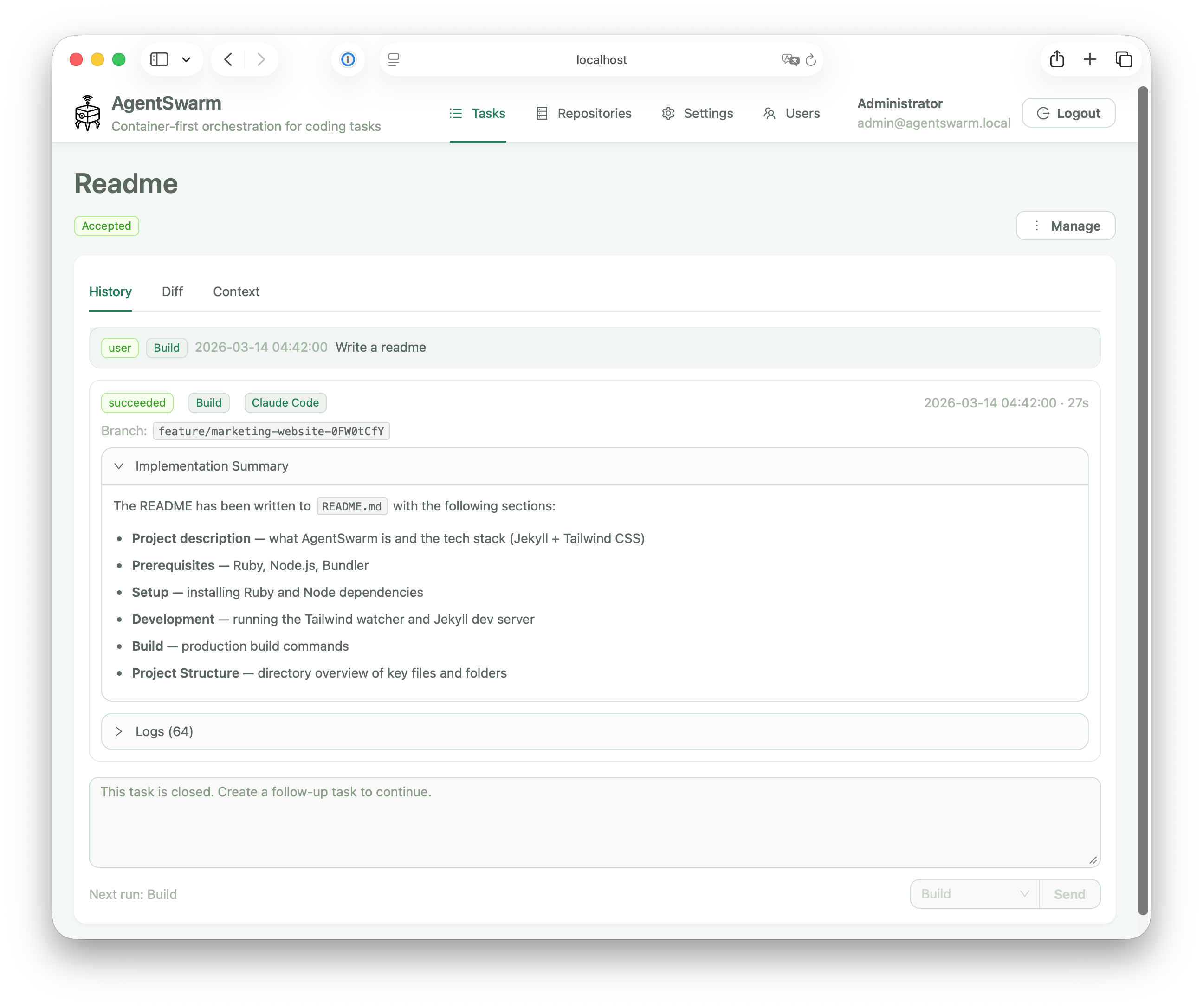Collapse the Implementation Summary section
Screen dimensions: 1203x1008
coord(119,465)
